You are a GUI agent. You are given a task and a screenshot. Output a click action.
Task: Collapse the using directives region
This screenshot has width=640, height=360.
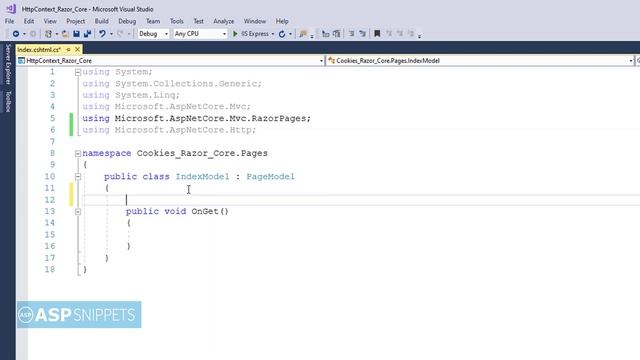pyautogui.click(x=78, y=72)
